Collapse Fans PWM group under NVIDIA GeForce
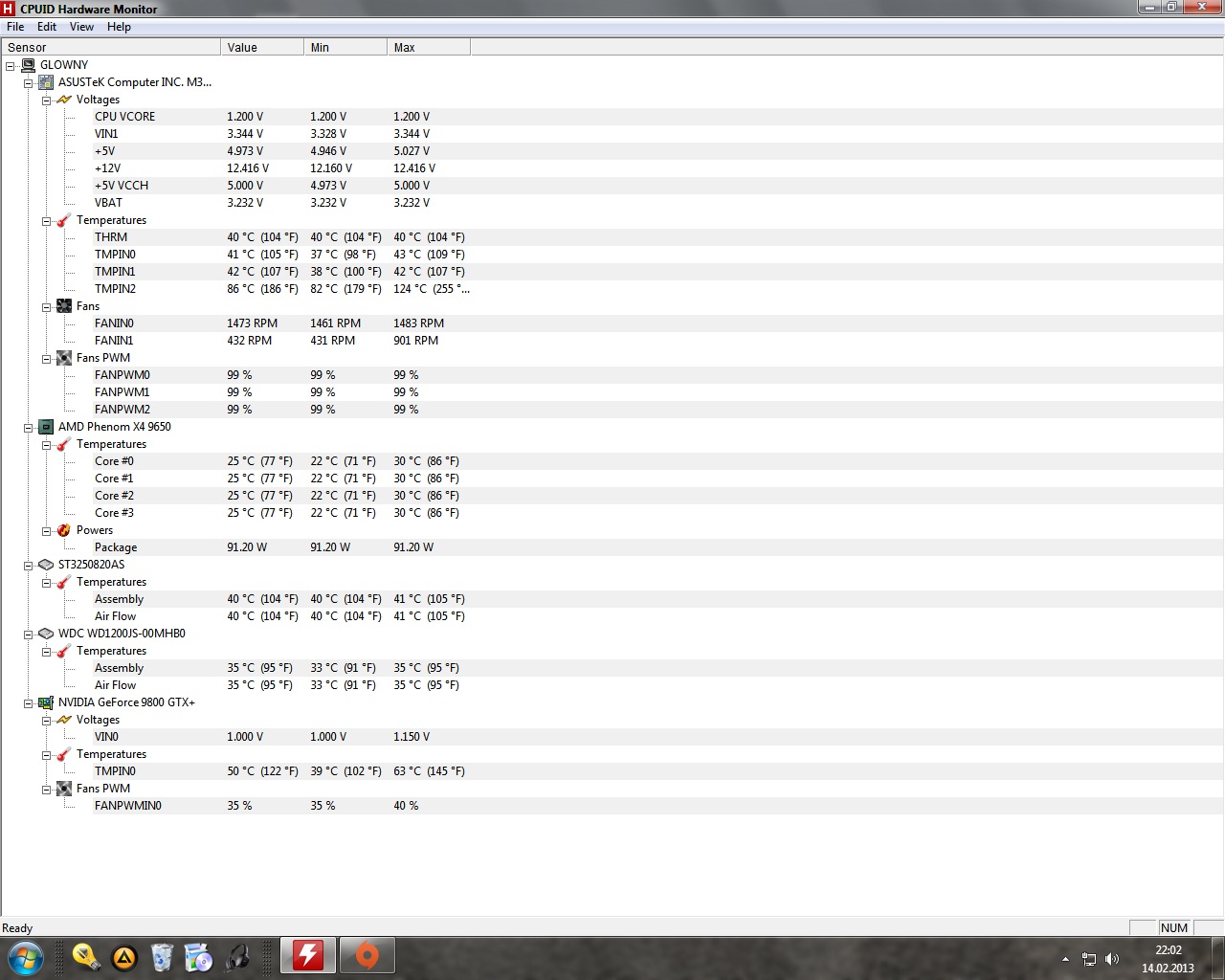 click(x=46, y=790)
